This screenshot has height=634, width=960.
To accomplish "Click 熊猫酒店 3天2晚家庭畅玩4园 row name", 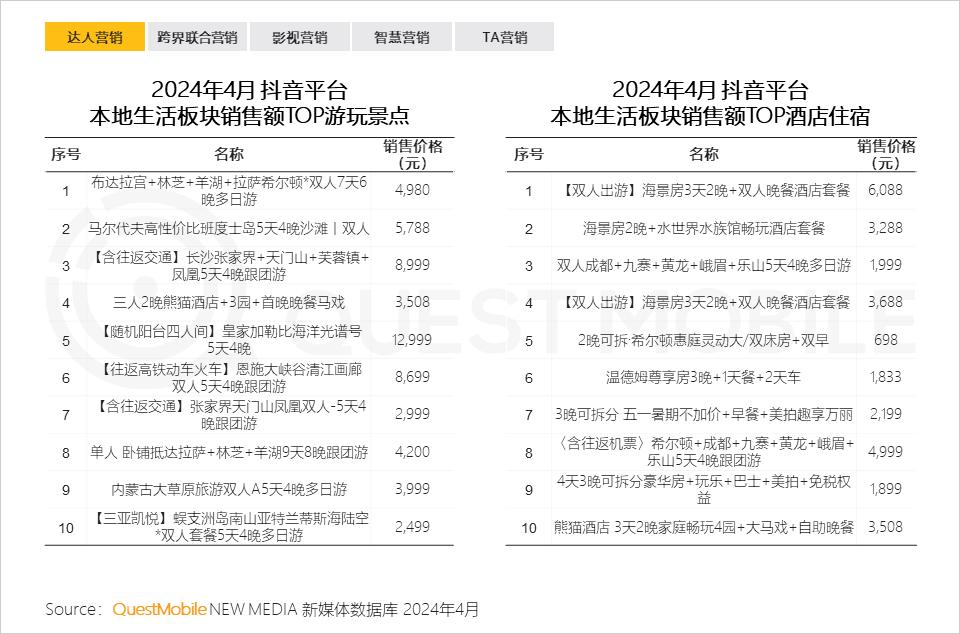I will [704, 527].
